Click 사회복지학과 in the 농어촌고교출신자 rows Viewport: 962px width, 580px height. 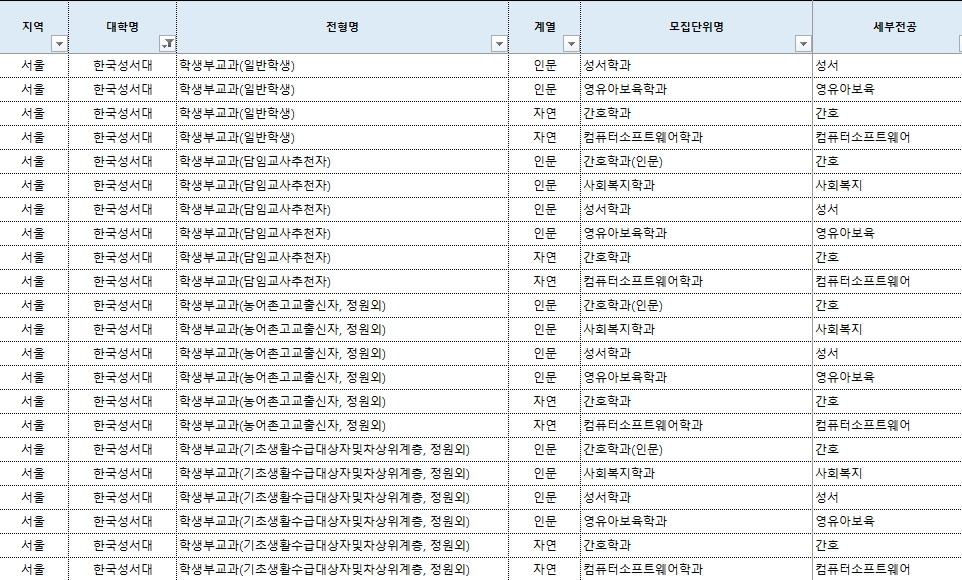[x=618, y=329]
